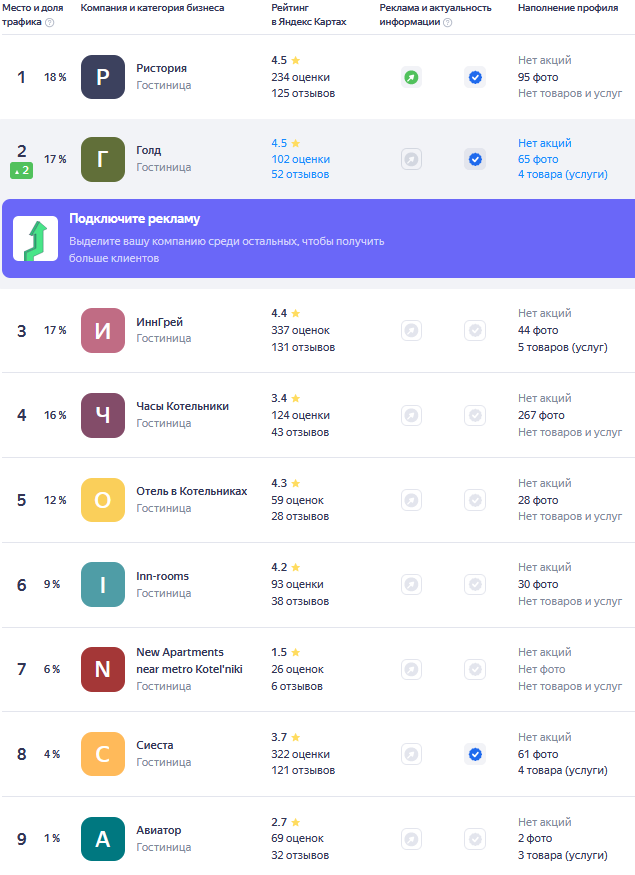Click '337 оценок' for ИннГрей
This screenshot has width=635, height=875.
point(300,330)
